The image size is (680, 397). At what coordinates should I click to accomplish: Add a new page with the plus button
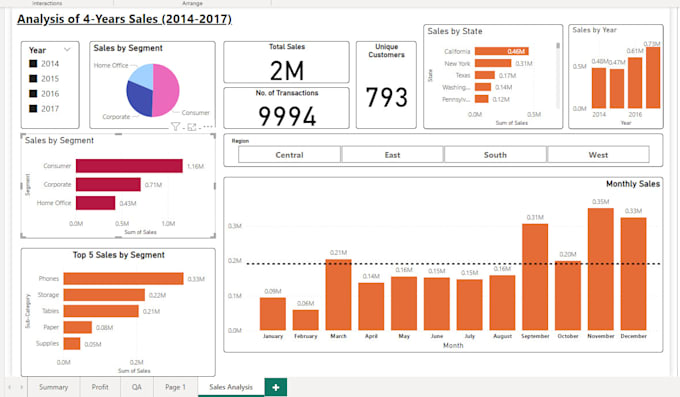(x=275, y=387)
